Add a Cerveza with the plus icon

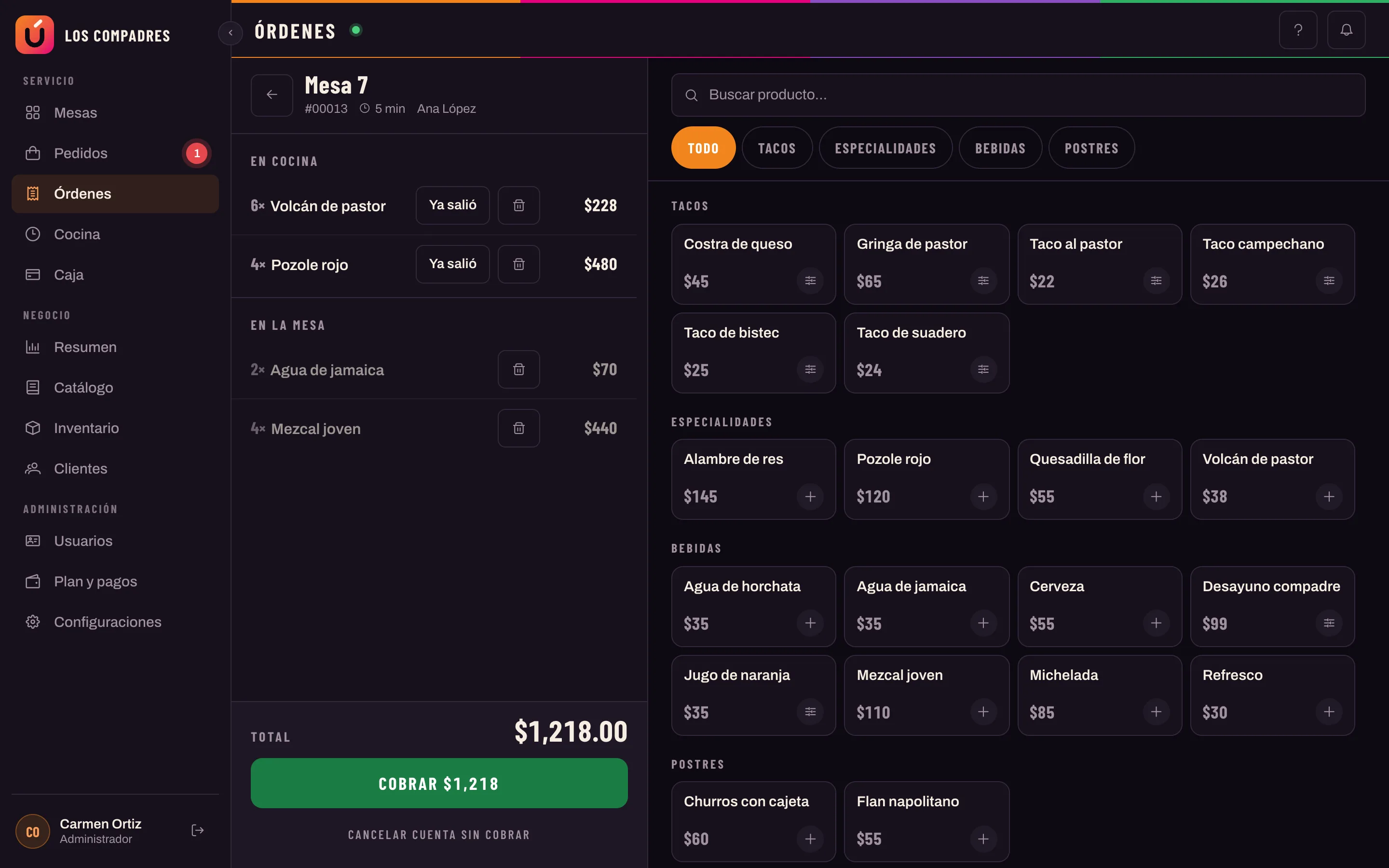1156,623
